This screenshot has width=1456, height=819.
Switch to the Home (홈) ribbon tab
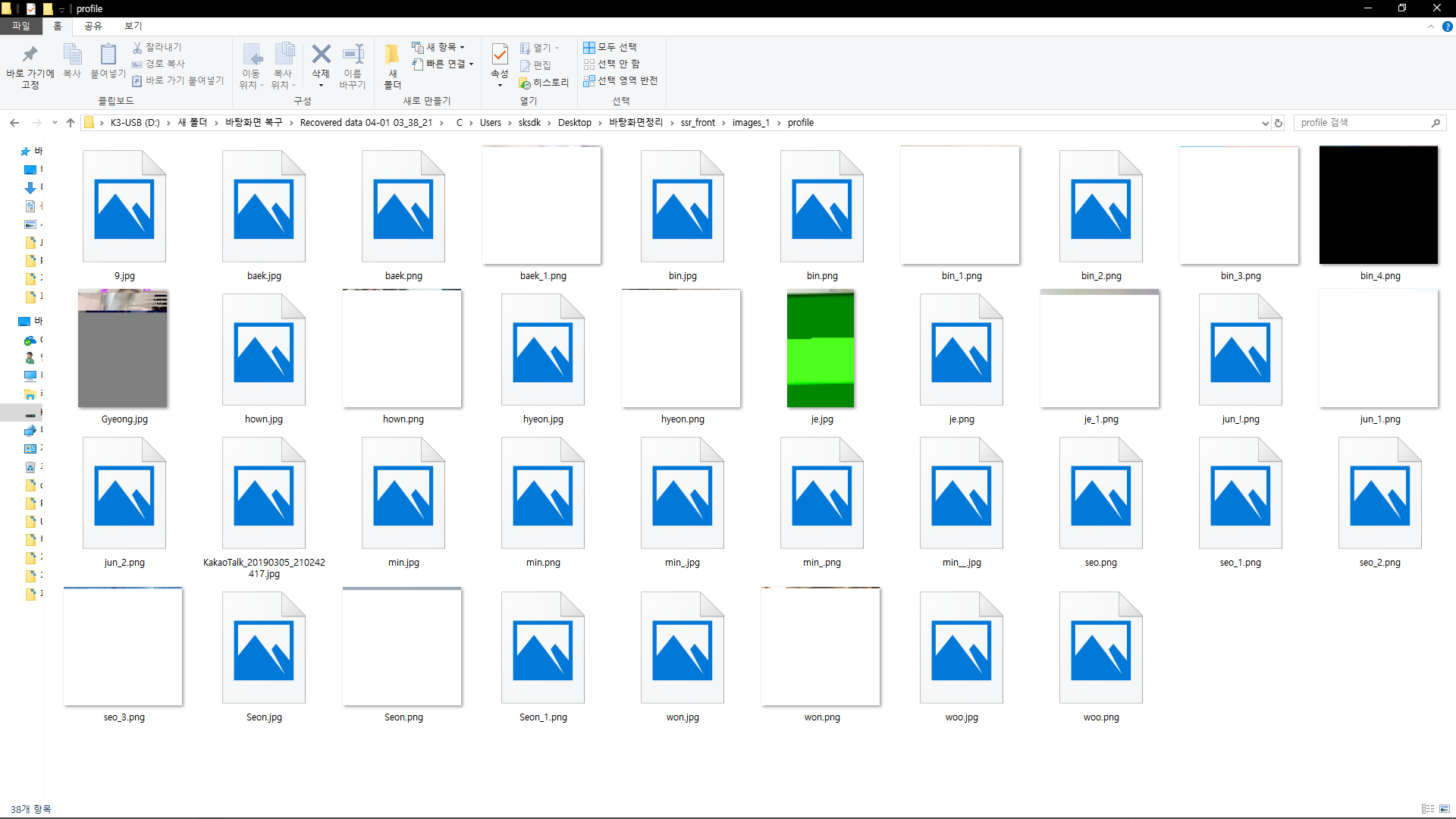(58, 26)
